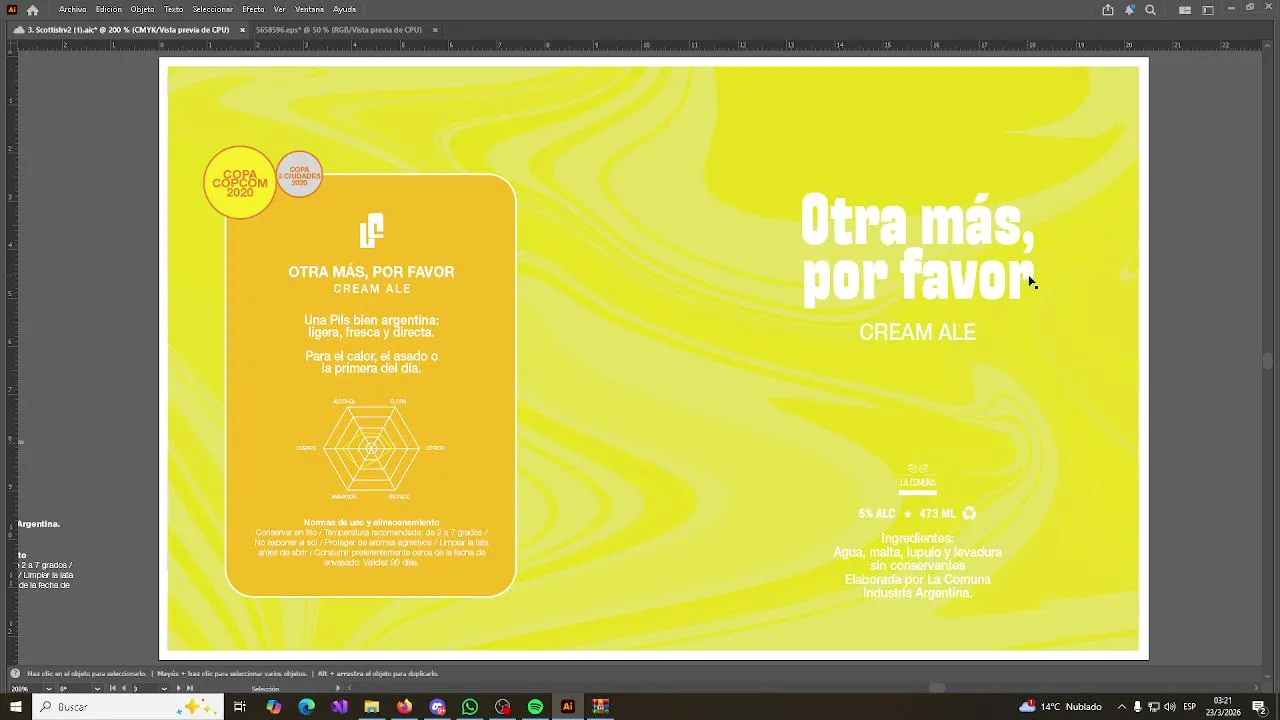
Task: Open the search magnifier in top bar
Action: [x=1150, y=10]
